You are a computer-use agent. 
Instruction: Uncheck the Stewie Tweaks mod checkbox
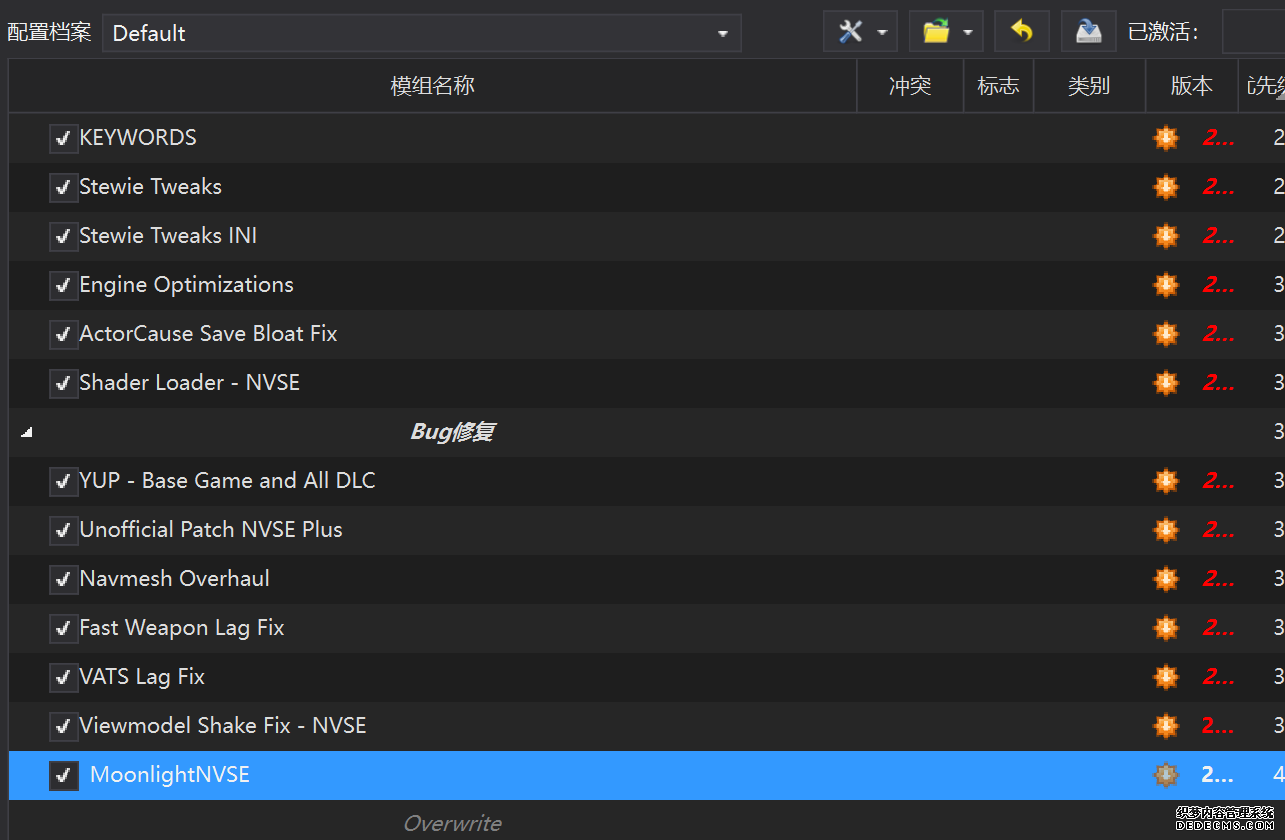pyautogui.click(x=63, y=187)
